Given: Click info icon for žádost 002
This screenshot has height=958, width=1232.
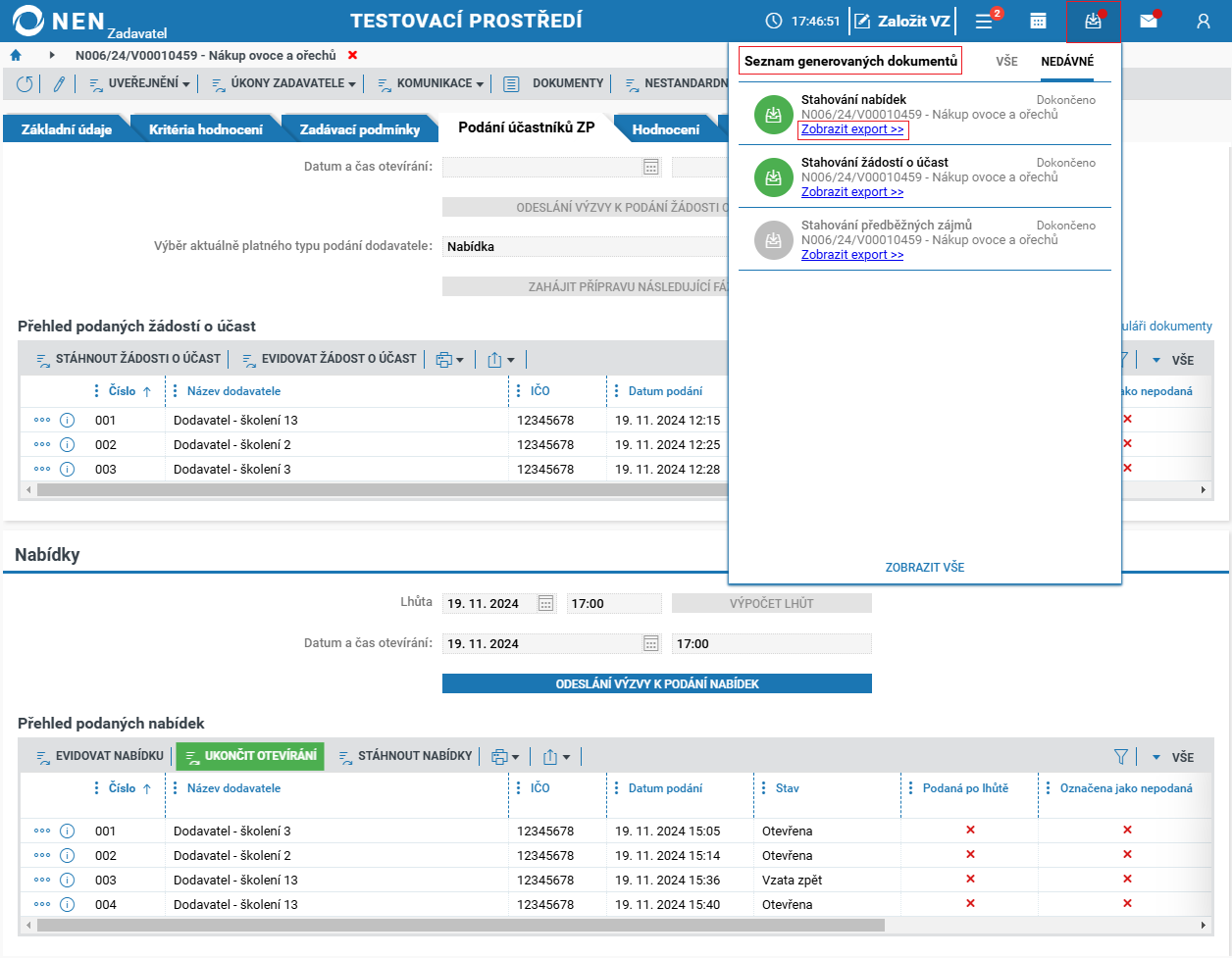Looking at the screenshot, I should point(68,444).
